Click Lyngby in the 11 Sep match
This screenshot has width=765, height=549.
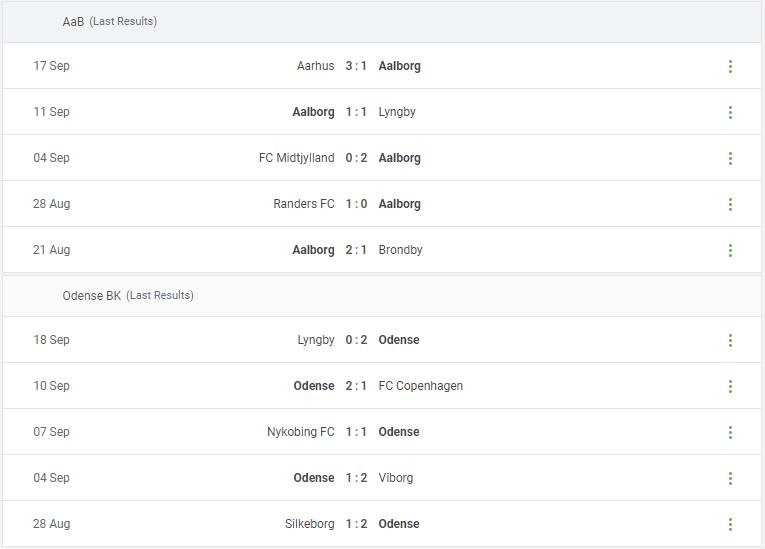(397, 112)
